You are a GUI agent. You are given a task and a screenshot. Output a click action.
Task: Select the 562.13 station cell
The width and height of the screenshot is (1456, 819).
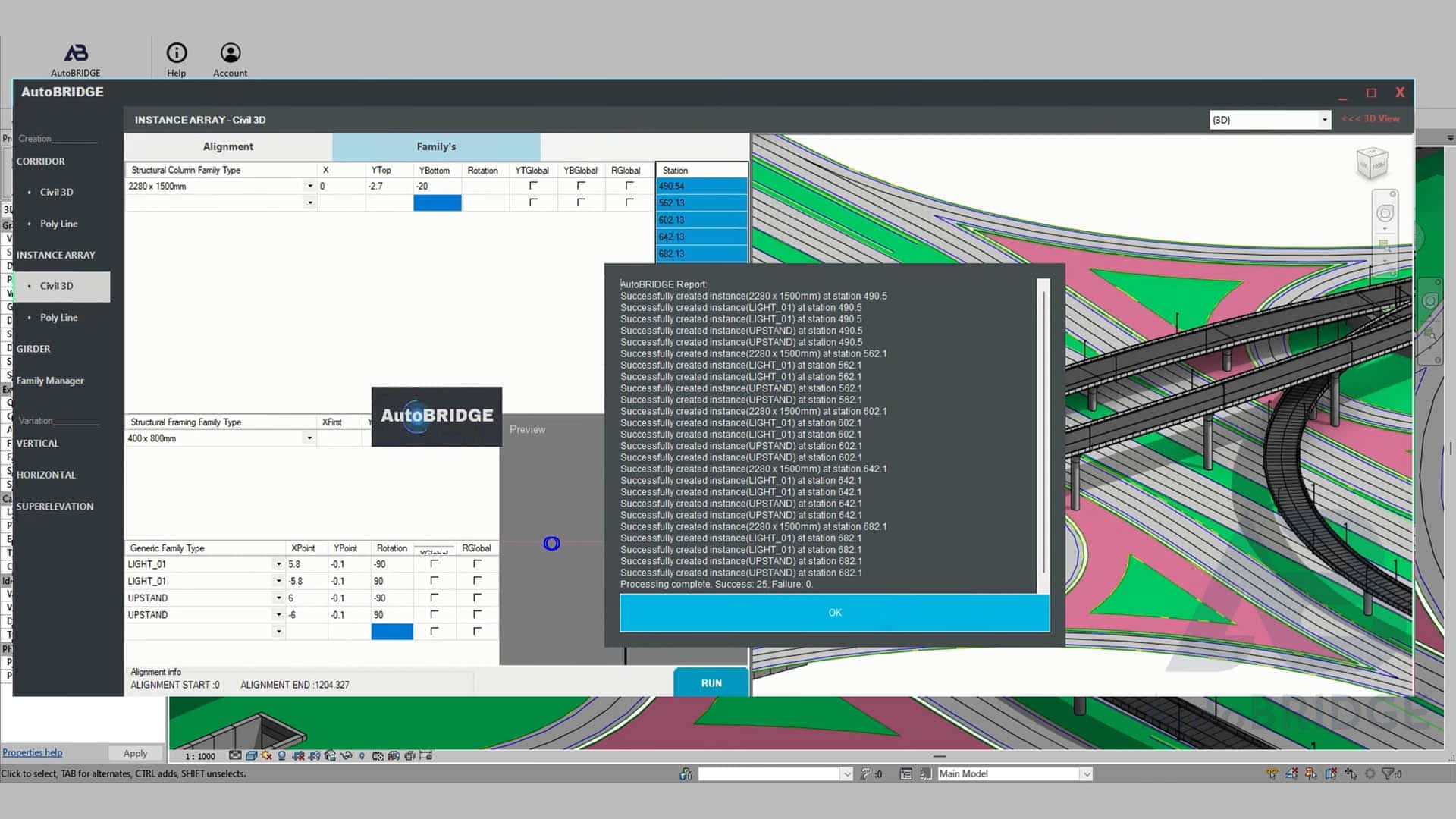(x=701, y=203)
